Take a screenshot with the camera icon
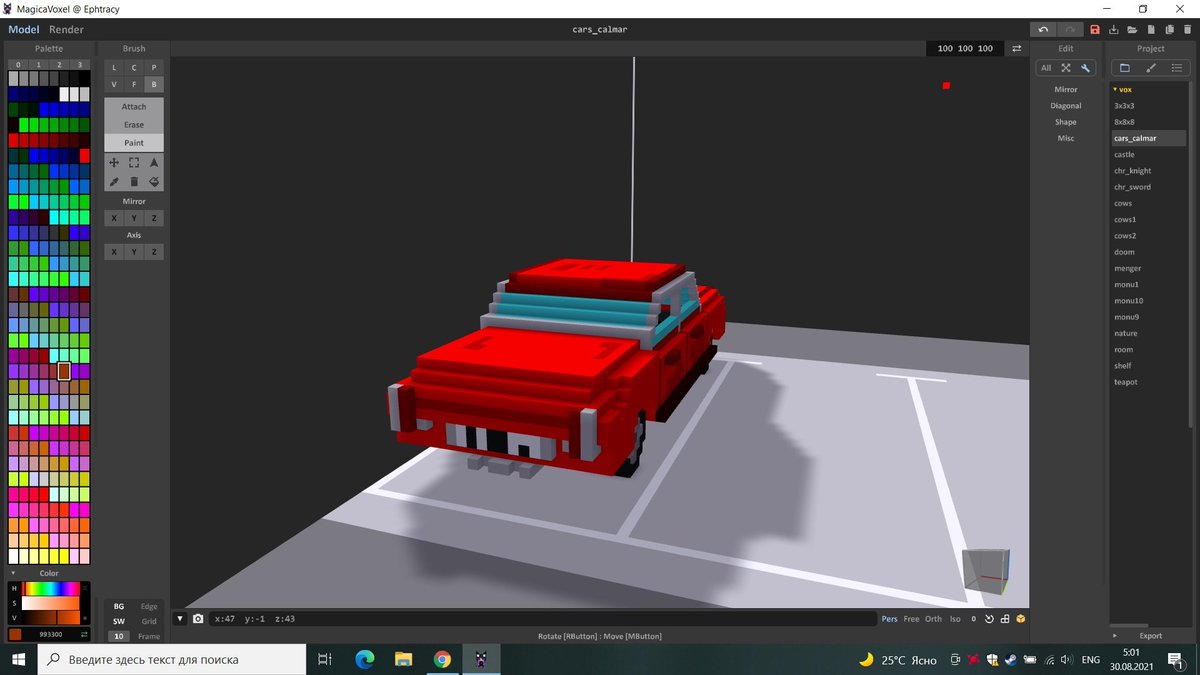The height and width of the screenshot is (675, 1200). point(198,619)
